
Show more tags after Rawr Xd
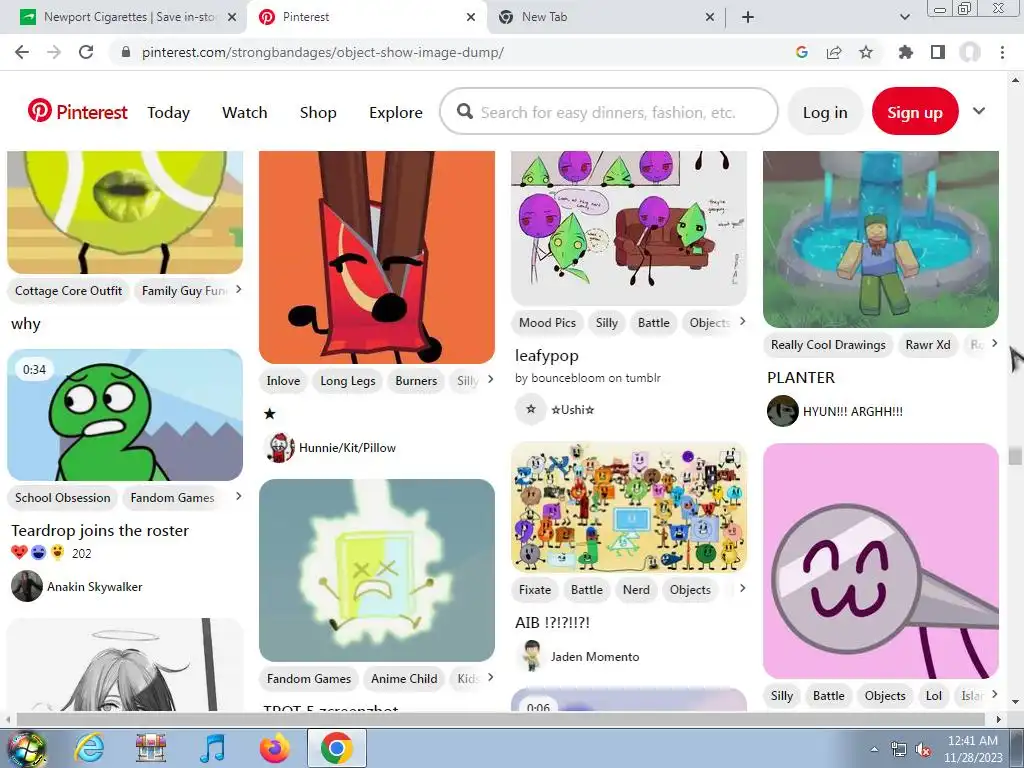[x=995, y=344]
